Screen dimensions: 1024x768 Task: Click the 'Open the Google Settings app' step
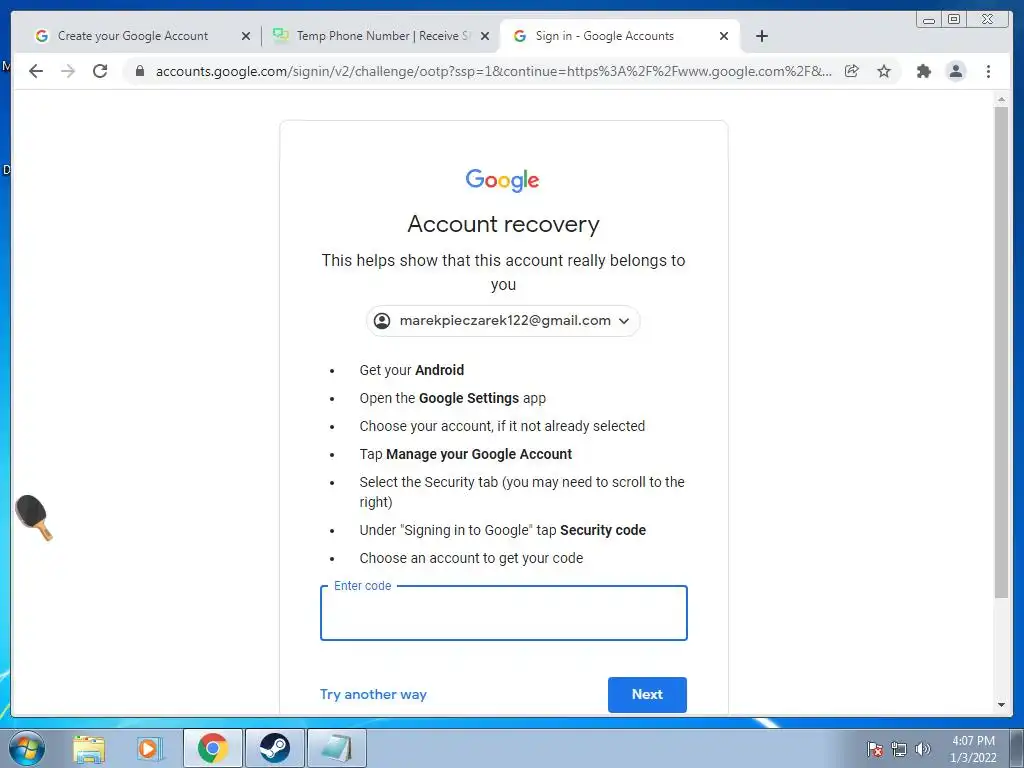[453, 398]
